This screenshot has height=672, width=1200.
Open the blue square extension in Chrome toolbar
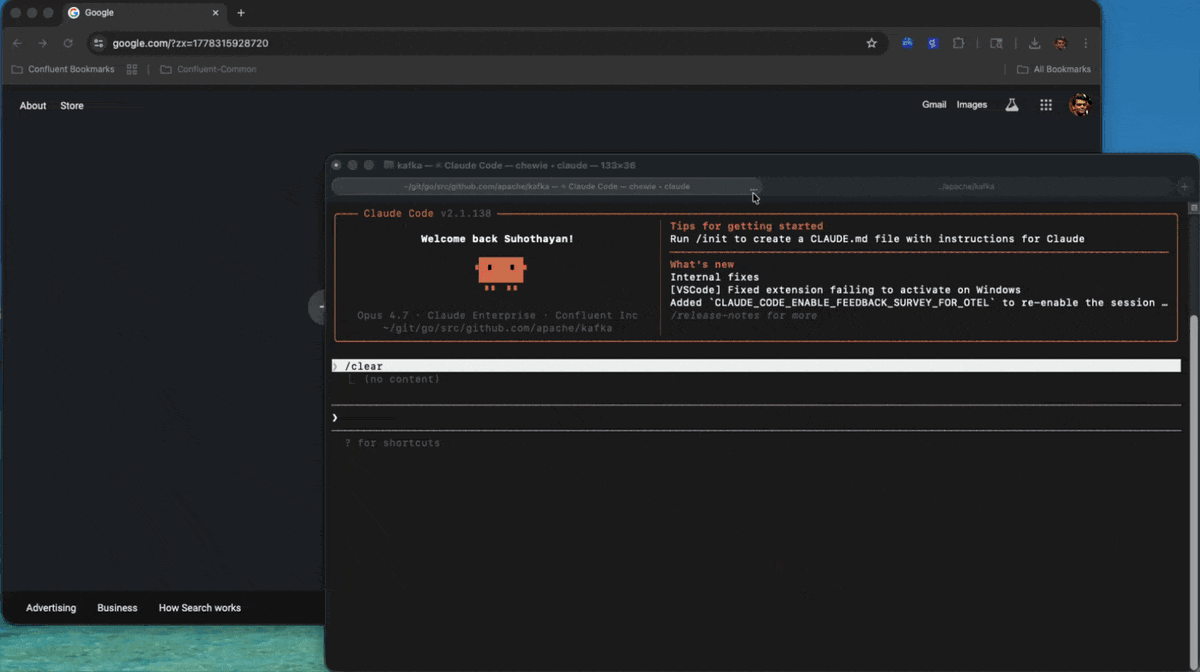pos(932,43)
